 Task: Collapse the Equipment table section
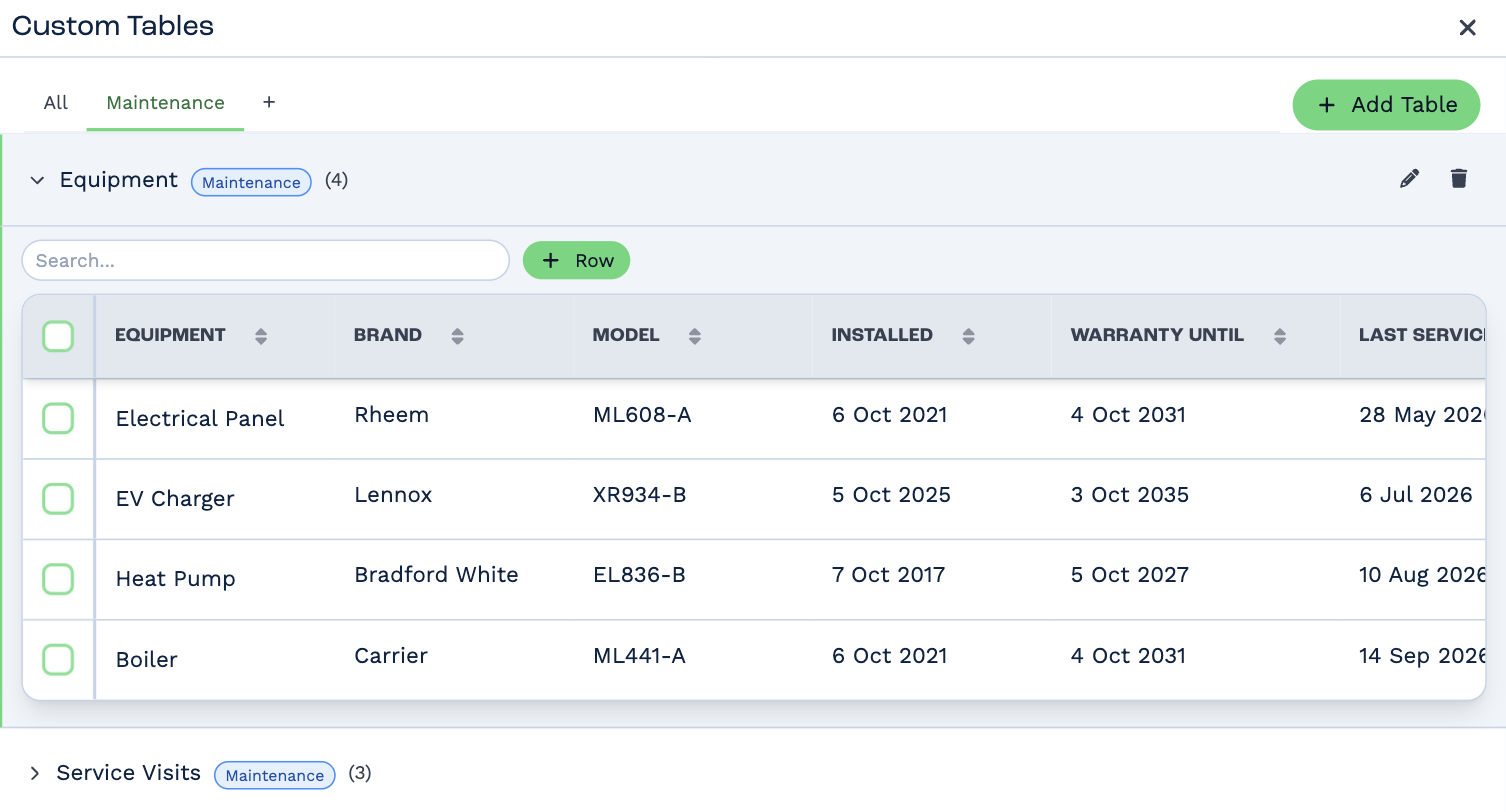37,181
